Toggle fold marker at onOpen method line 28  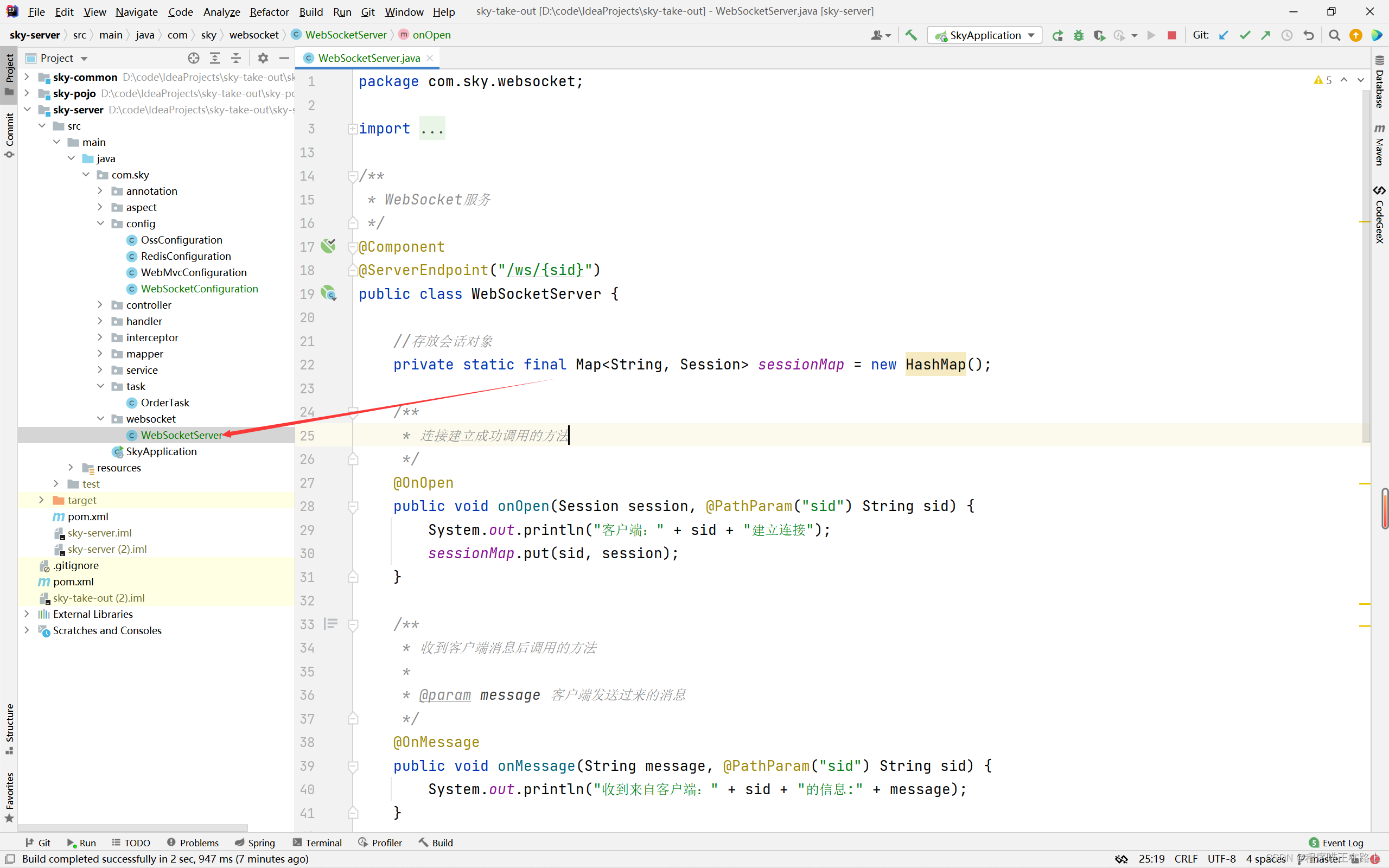pyautogui.click(x=354, y=506)
